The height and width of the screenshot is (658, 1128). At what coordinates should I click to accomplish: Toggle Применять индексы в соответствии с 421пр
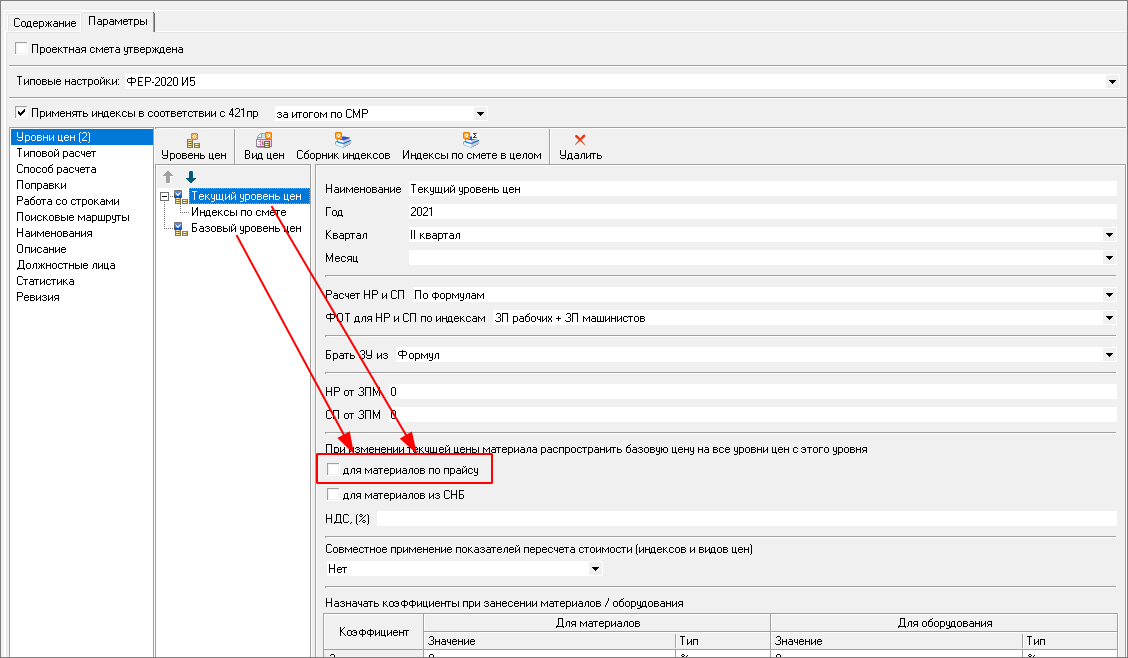(x=22, y=113)
